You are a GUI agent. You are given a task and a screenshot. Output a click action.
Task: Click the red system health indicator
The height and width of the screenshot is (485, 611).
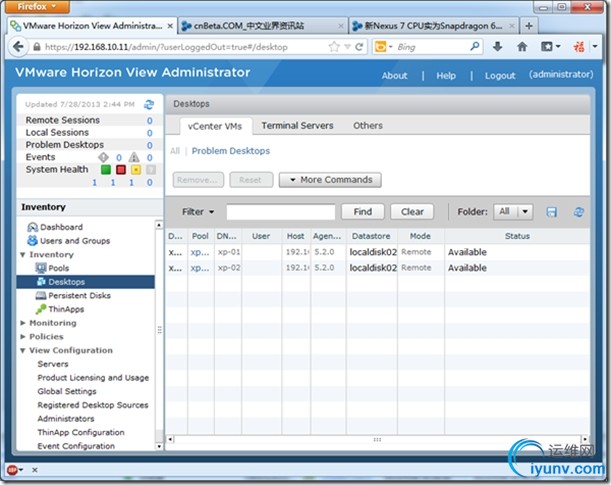121,169
